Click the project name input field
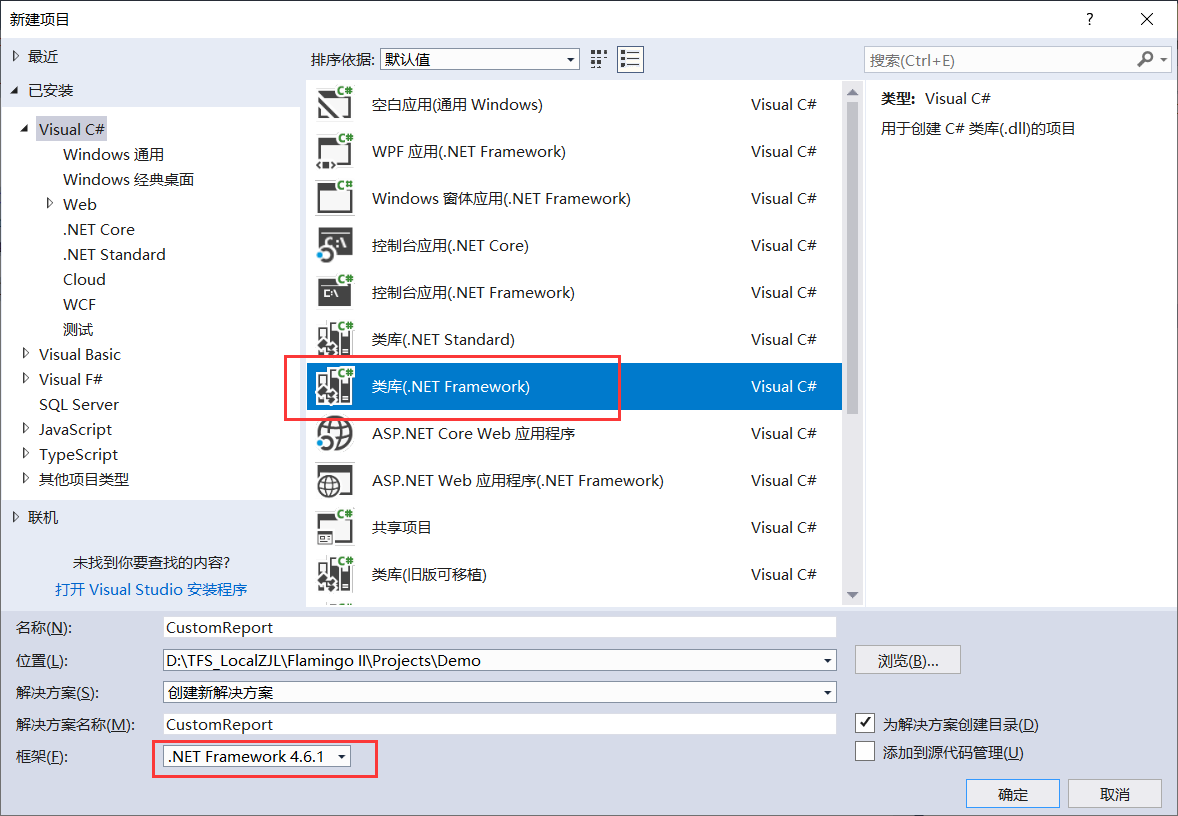 499,627
